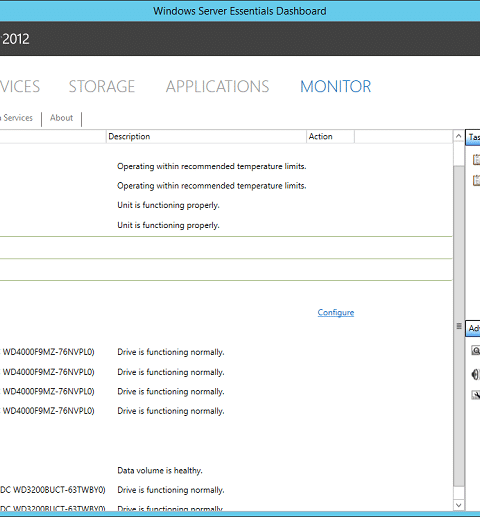Open the About sub-tab
The image size is (480, 517).
[61, 118]
